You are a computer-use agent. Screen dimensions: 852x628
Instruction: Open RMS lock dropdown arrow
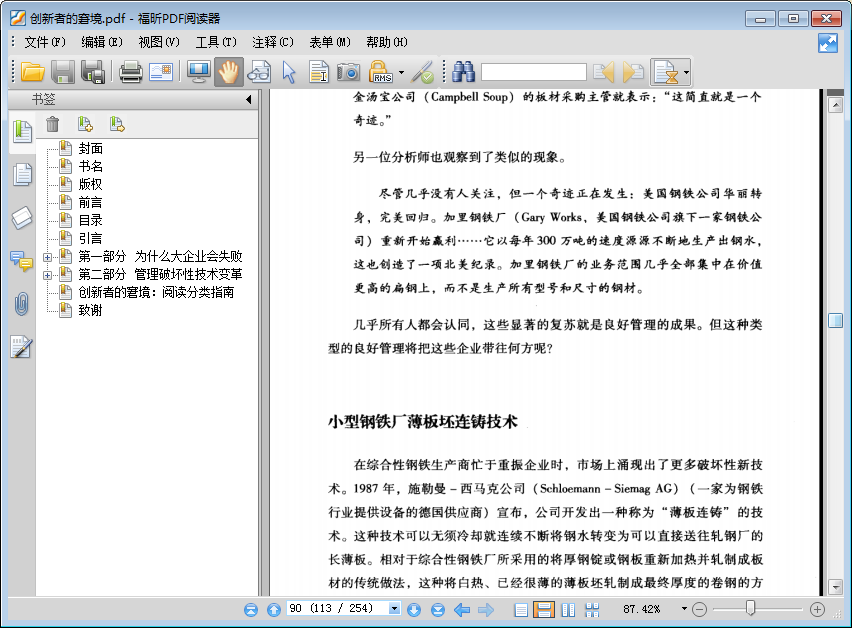401,72
